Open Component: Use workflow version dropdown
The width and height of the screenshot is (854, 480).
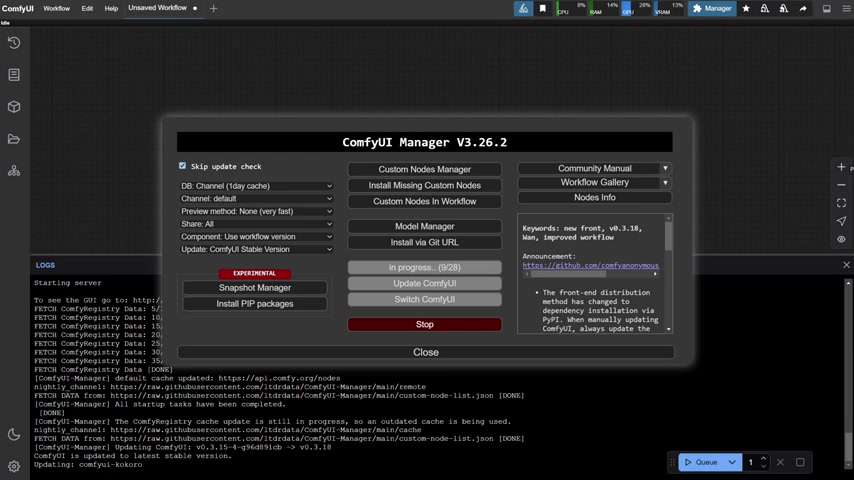[256, 236]
